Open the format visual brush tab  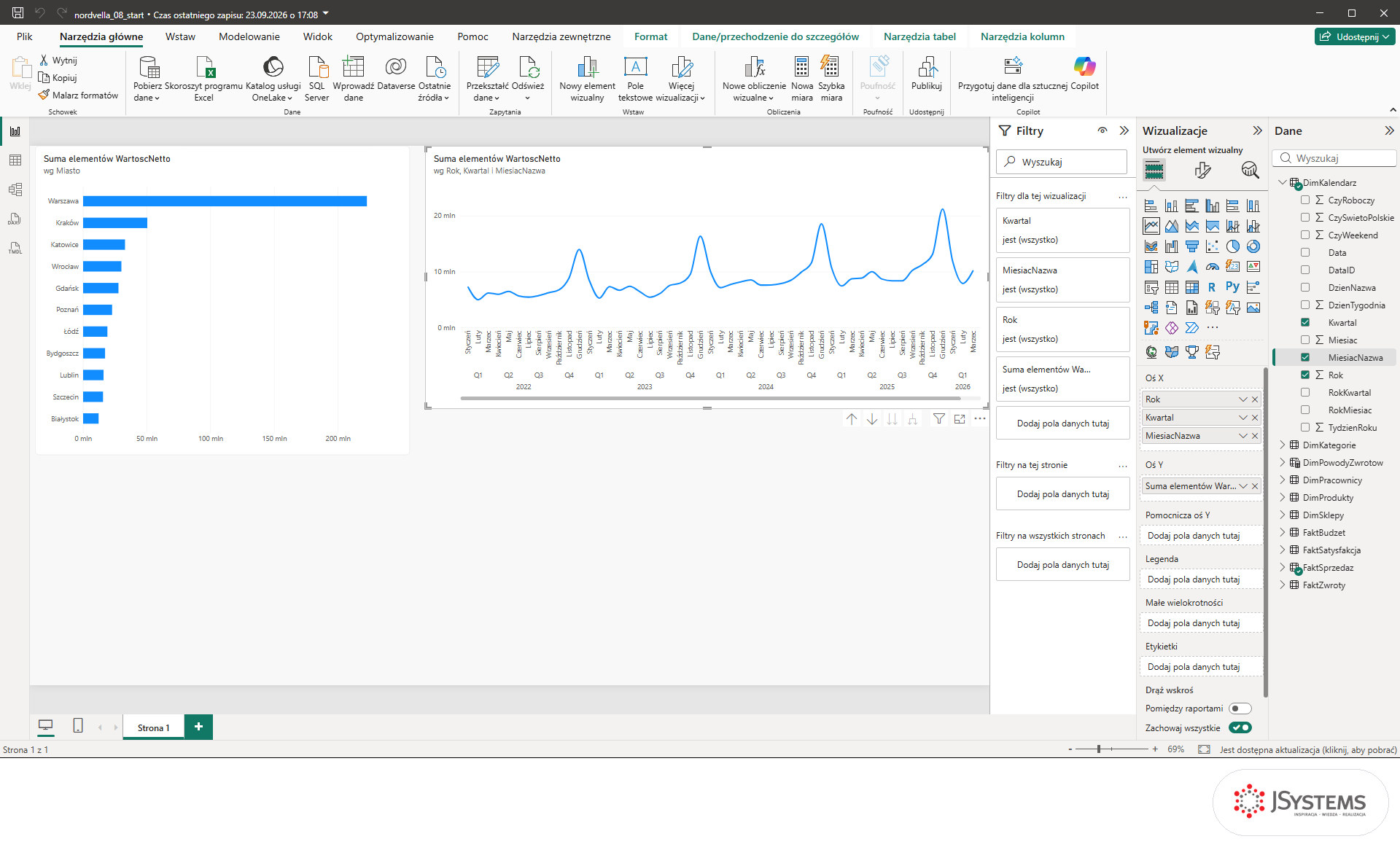(1202, 170)
